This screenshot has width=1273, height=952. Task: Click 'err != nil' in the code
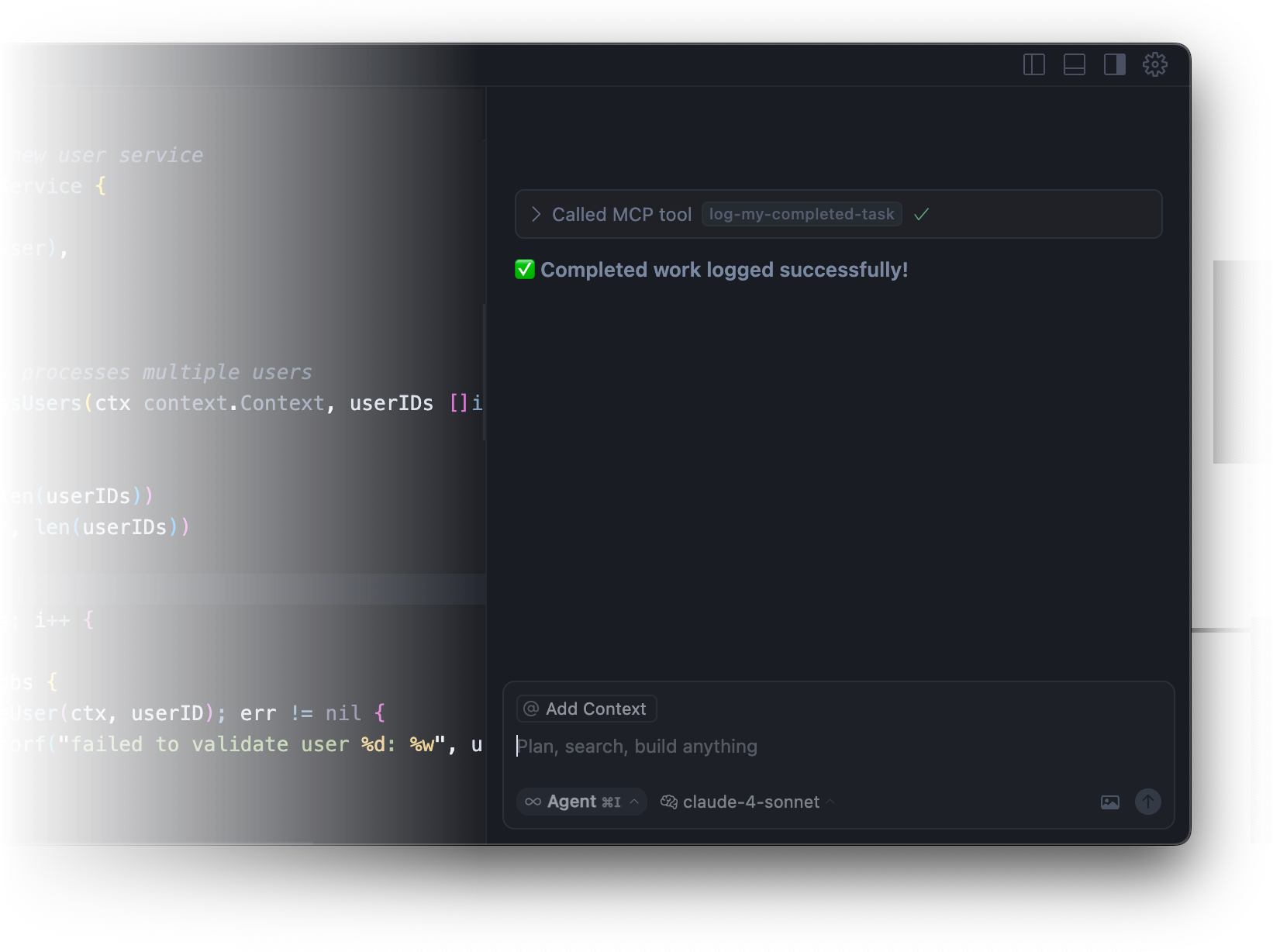301,713
